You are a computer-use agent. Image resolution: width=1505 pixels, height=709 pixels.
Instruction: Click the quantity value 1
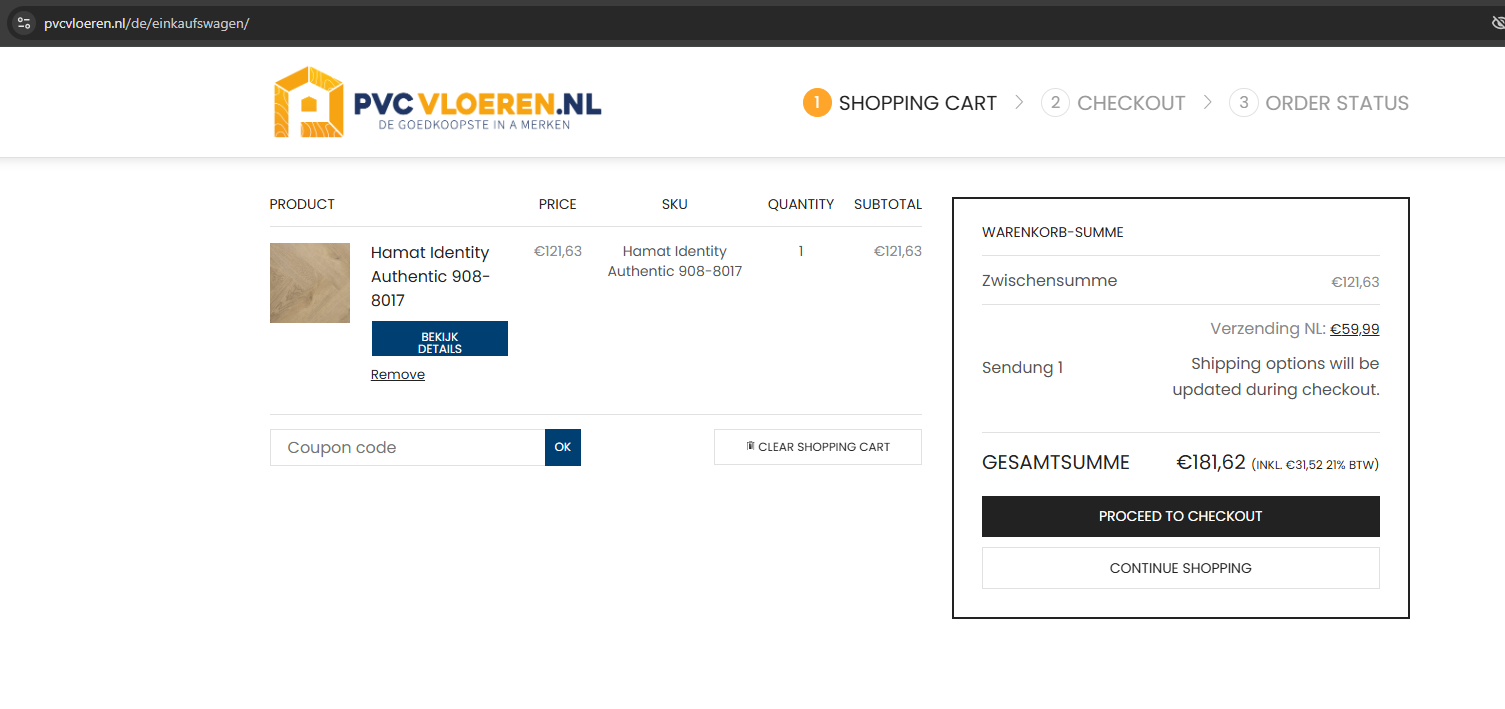click(x=801, y=252)
